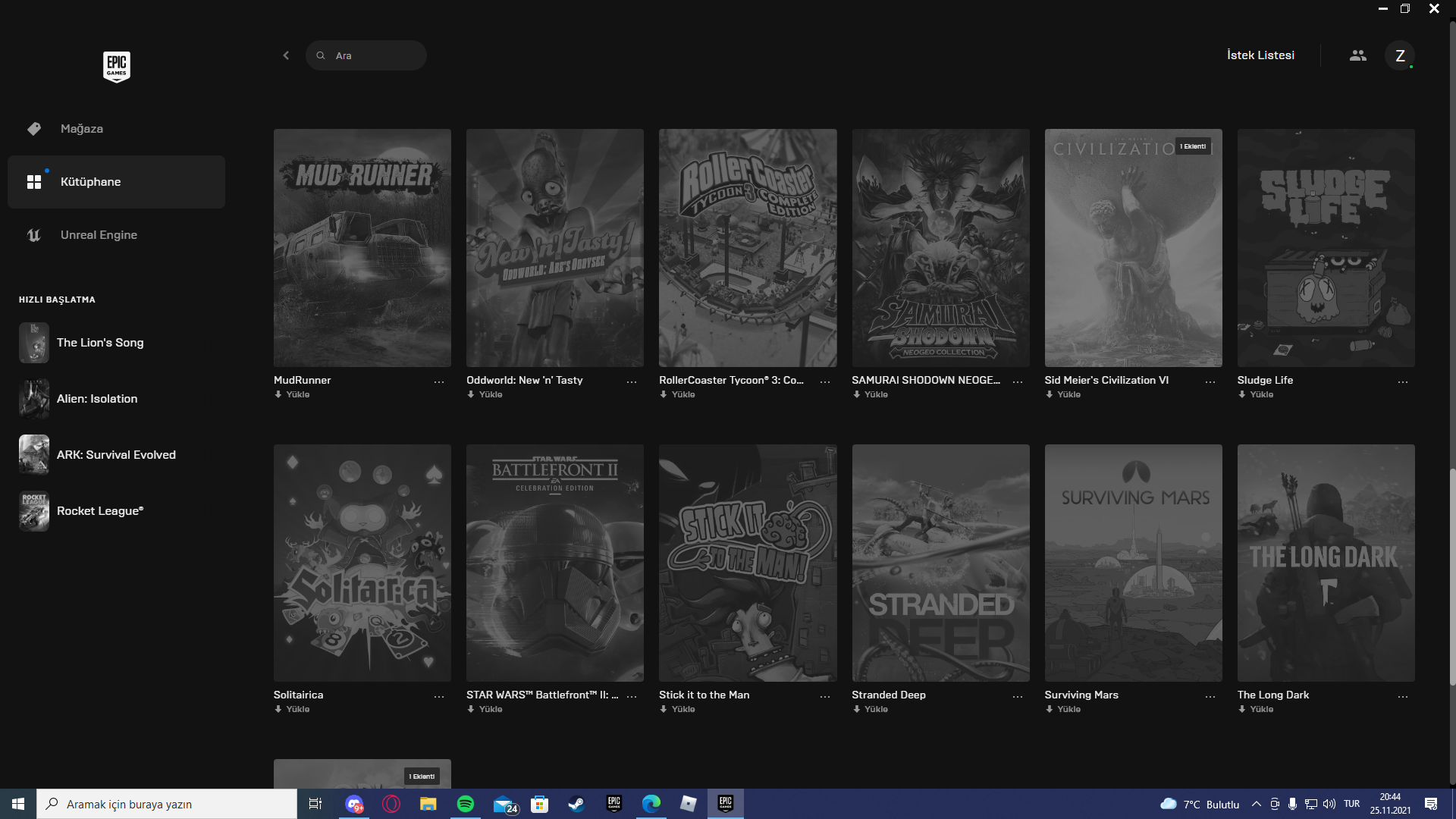Click Yükle under Civilization VI
Viewport: 1456px width, 819px height.
click(1063, 394)
